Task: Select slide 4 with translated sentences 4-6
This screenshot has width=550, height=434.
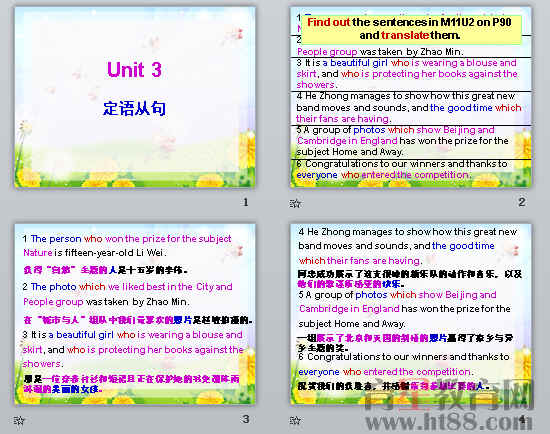Action: point(411,314)
